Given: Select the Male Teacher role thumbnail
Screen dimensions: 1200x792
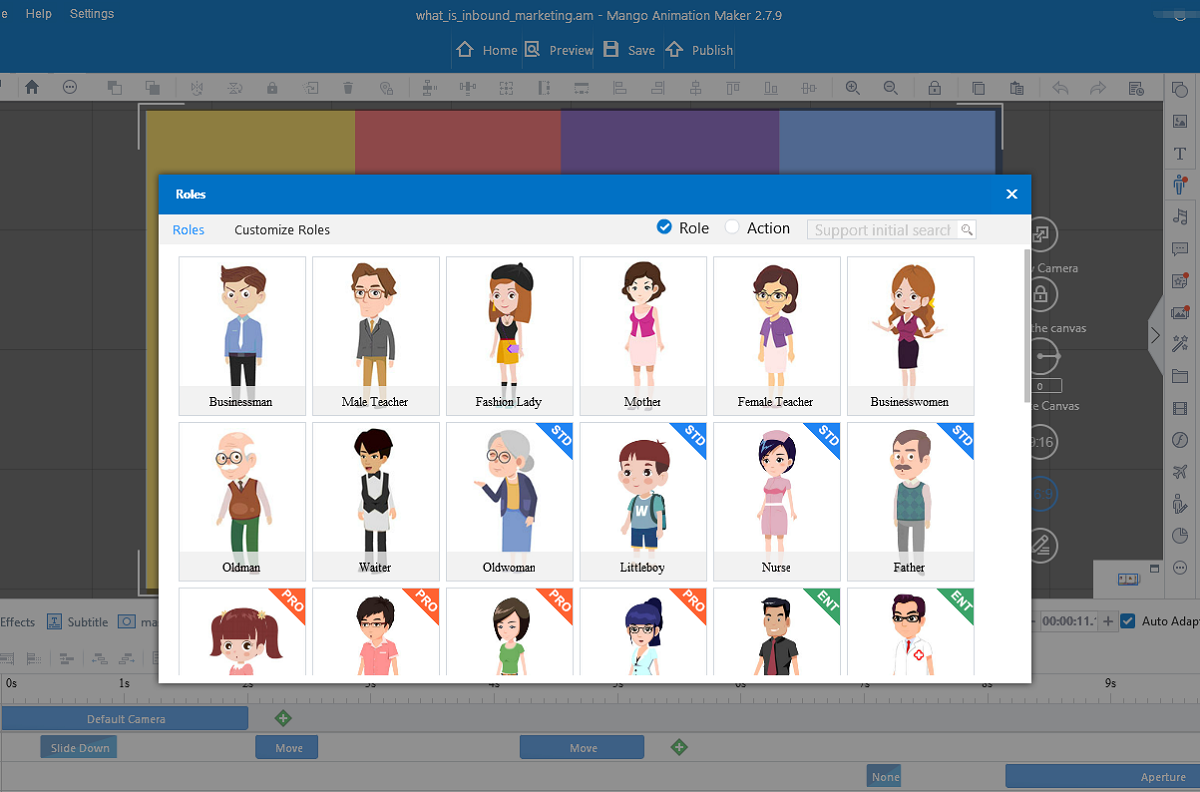Looking at the screenshot, I should tap(376, 336).
